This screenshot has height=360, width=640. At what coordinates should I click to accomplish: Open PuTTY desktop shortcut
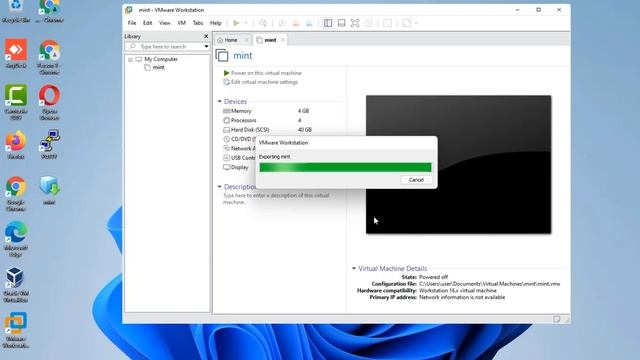pyautogui.click(x=49, y=145)
